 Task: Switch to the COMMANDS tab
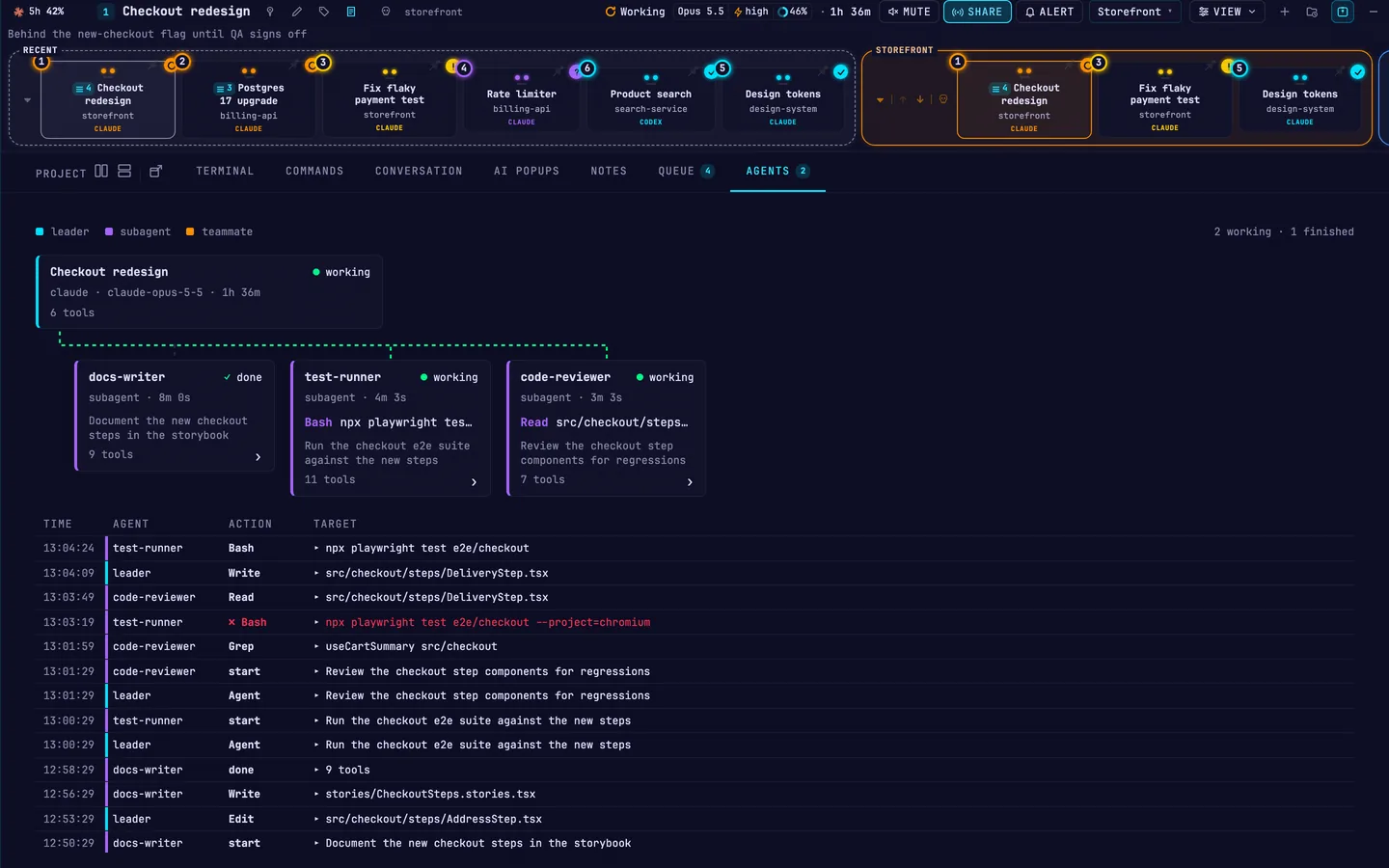tap(314, 171)
